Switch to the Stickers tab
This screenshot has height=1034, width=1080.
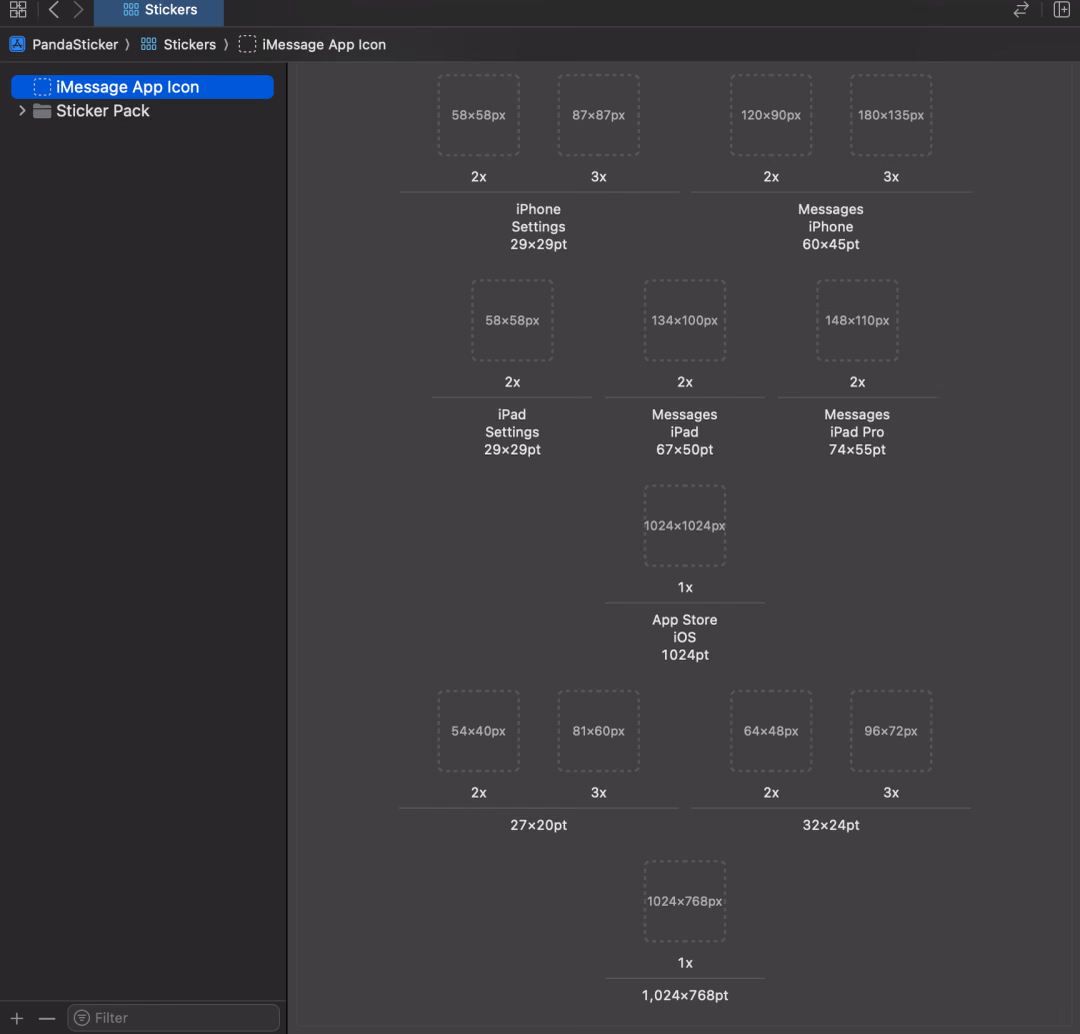click(159, 10)
